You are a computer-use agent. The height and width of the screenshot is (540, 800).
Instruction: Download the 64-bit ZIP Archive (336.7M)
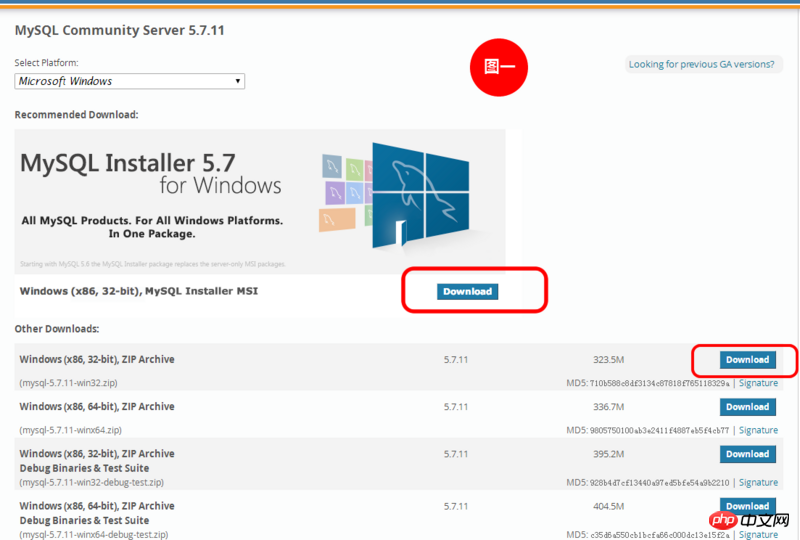(x=747, y=407)
